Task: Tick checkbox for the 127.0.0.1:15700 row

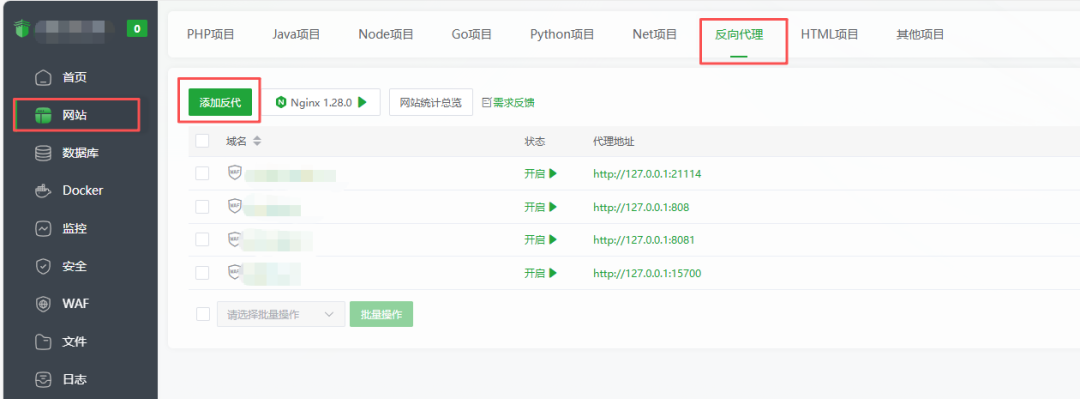Action: tap(202, 273)
